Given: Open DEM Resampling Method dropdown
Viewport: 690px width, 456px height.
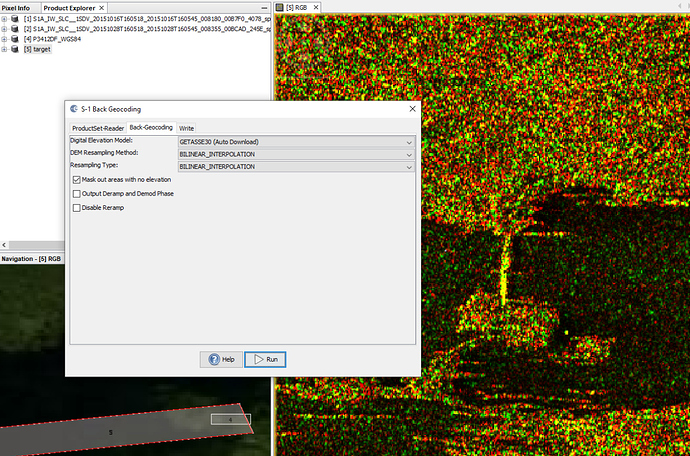Looking at the screenshot, I should (x=296, y=154).
